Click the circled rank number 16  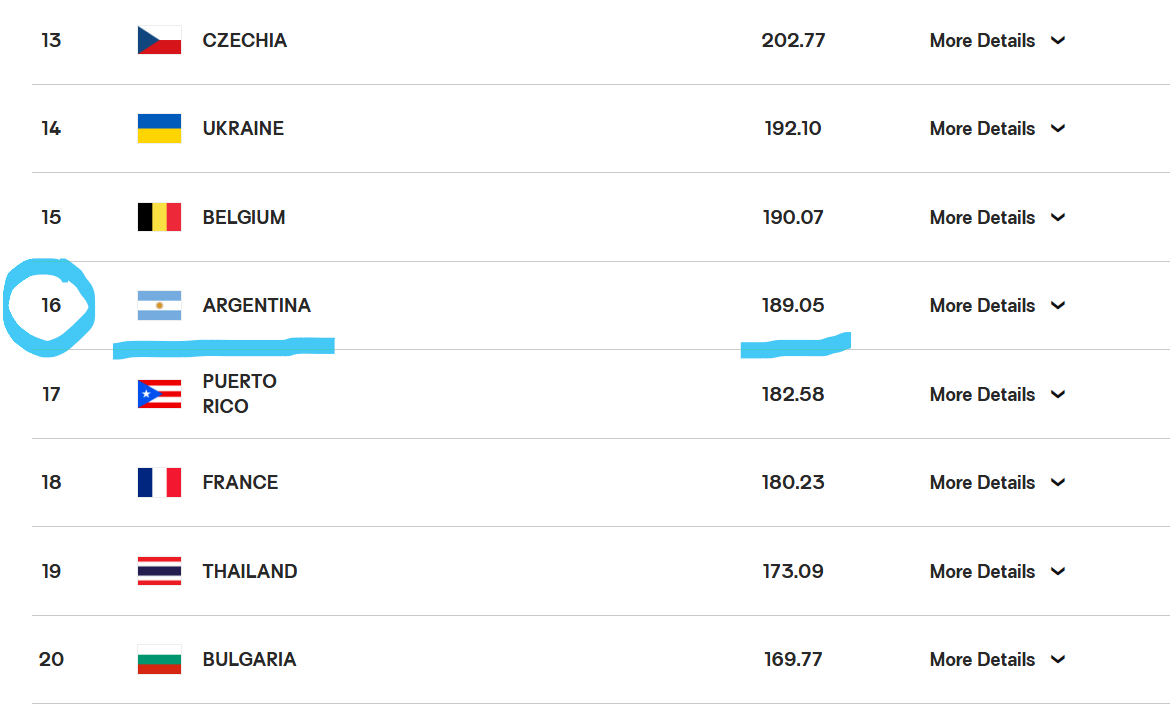[51, 305]
